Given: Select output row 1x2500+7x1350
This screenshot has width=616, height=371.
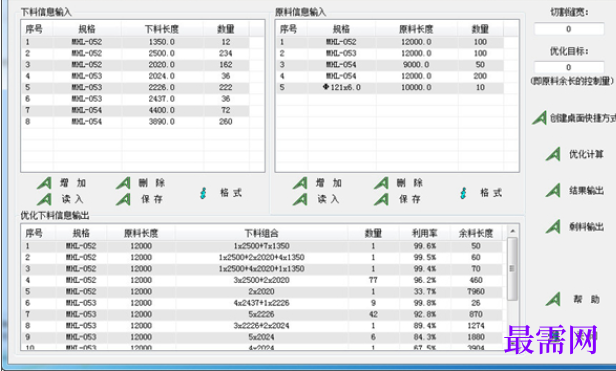Looking at the screenshot, I should (x=262, y=246).
